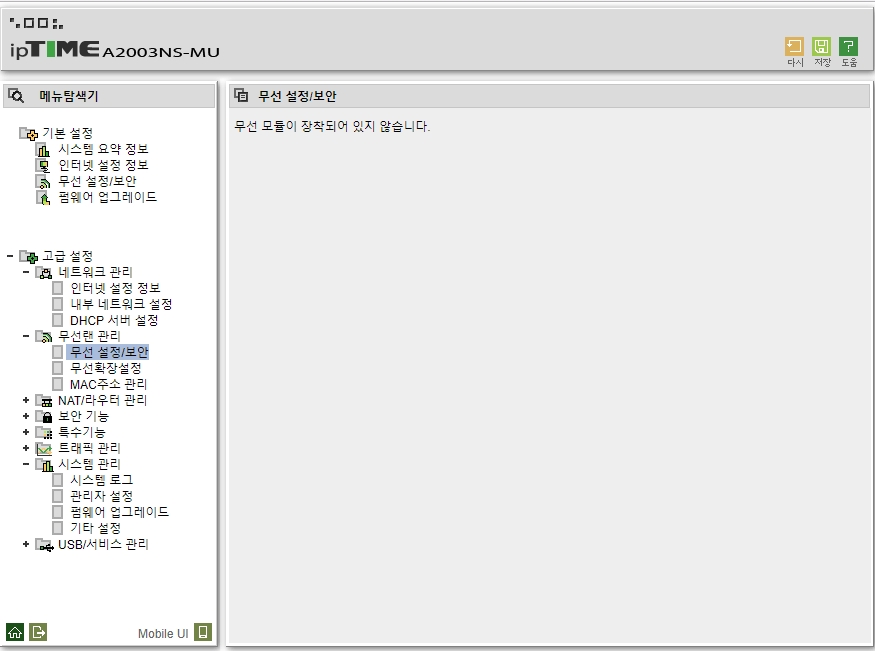This screenshot has width=875, height=651.
Task: Click the 펌웨어 업그레이드 icon under 기본 설정
Action: point(44,197)
